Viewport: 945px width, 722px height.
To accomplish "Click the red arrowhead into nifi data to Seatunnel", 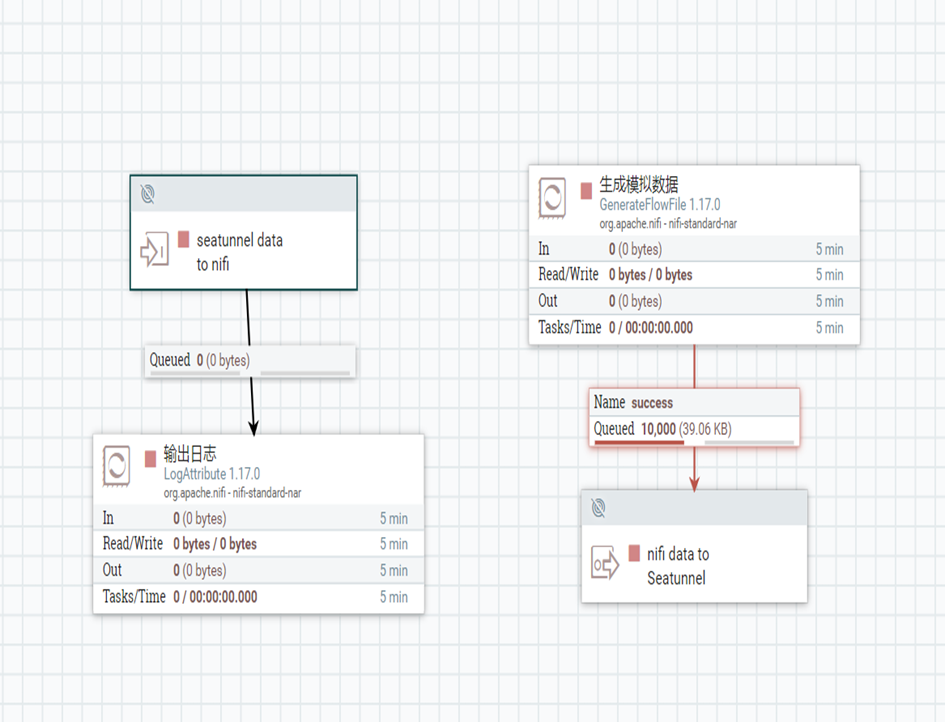I will pyautogui.click(x=694, y=483).
